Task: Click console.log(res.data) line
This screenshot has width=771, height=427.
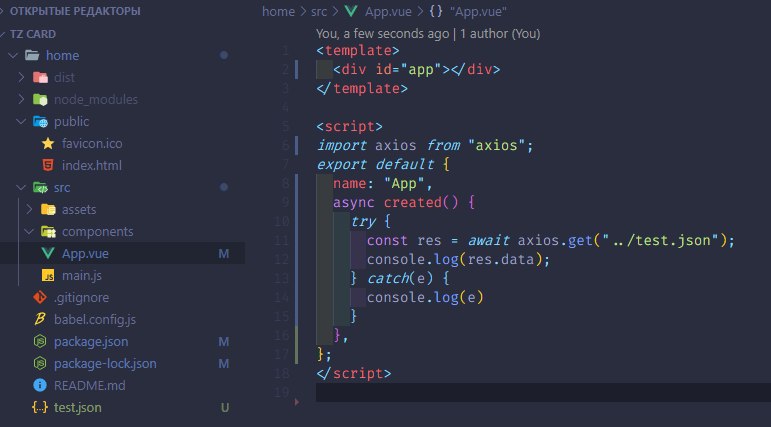Action: point(458,259)
